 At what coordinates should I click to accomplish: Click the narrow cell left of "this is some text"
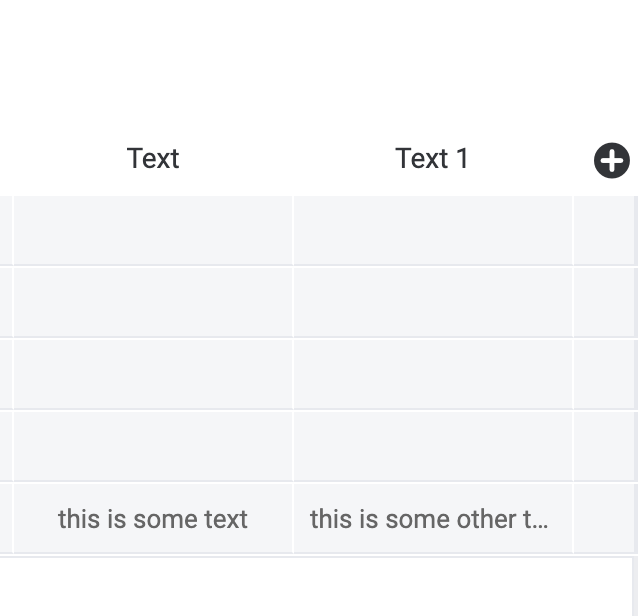(6, 518)
